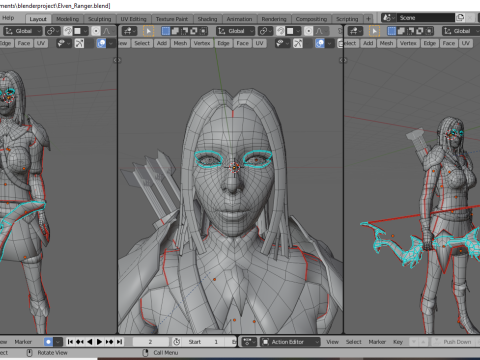Open the Help menu
The width and height of the screenshot is (480, 360).
pos(8,18)
